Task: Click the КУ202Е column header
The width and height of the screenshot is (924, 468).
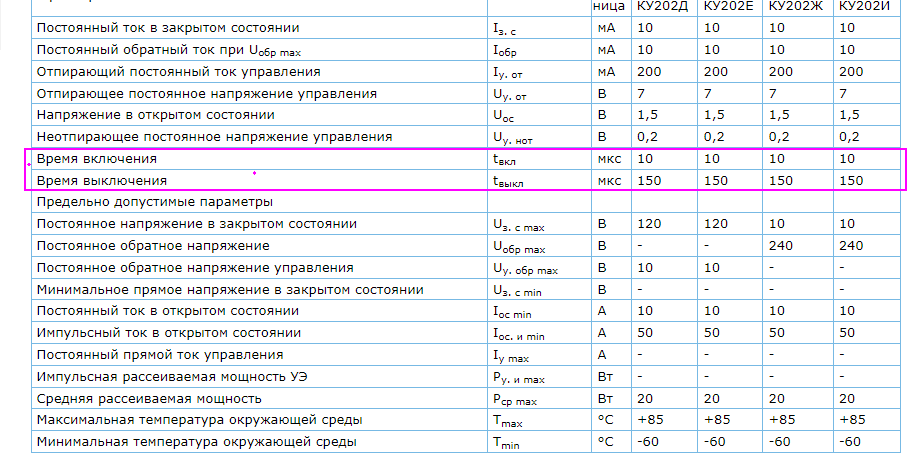Action: coord(728,6)
